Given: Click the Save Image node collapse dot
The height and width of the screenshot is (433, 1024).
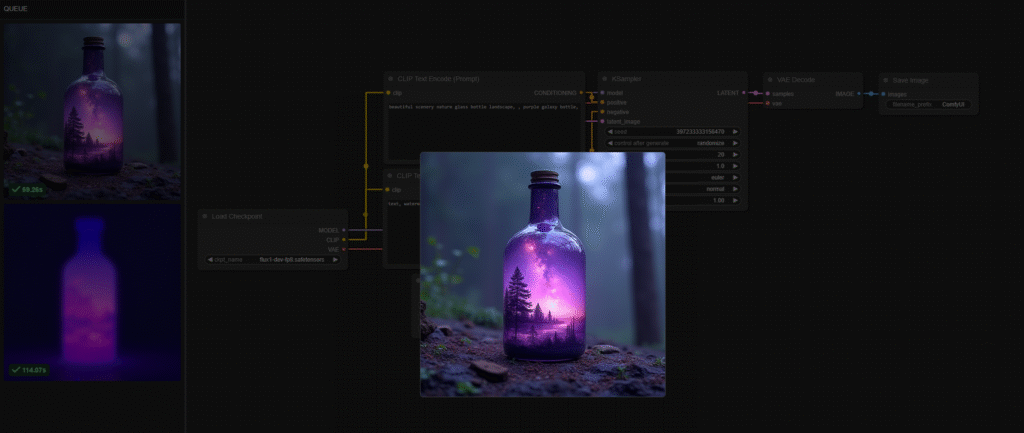Looking at the screenshot, I should pos(887,78).
